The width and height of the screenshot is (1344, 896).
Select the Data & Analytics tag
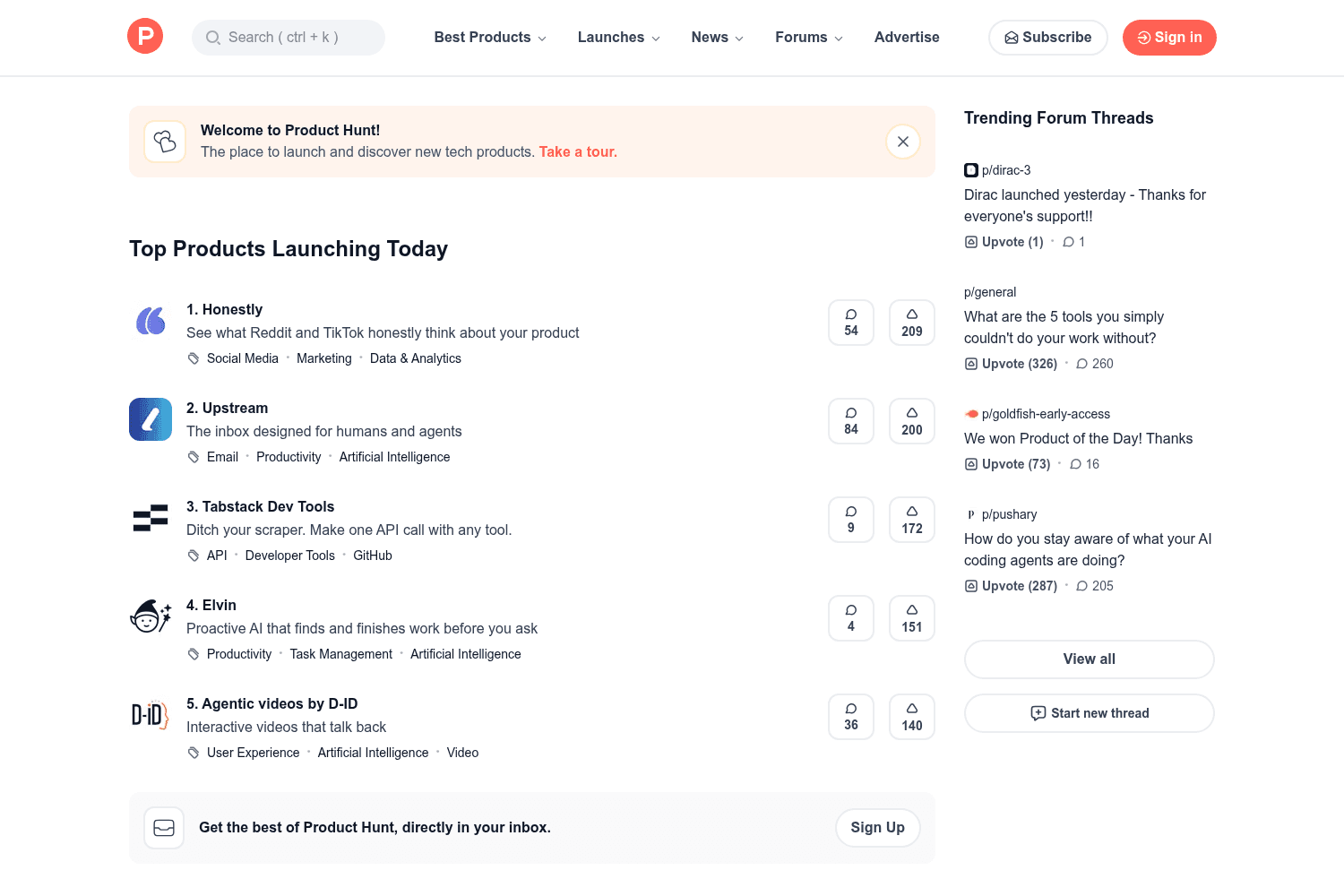click(x=416, y=358)
